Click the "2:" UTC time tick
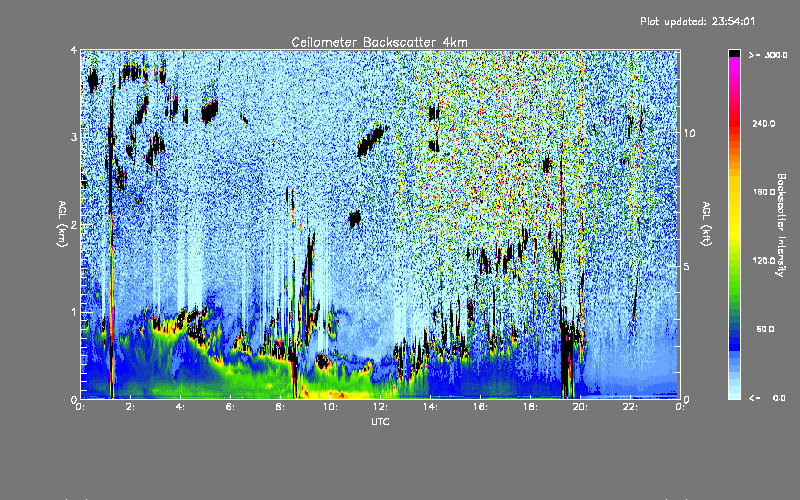This screenshot has width=800, height=500. tap(130, 407)
